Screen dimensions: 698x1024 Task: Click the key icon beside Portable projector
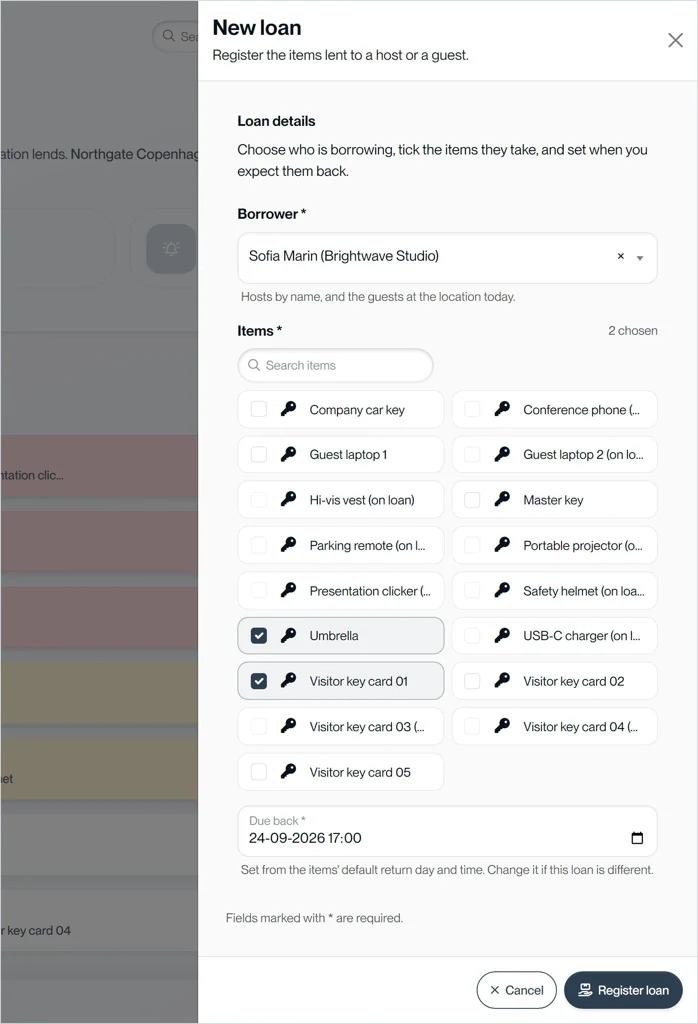(501, 545)
